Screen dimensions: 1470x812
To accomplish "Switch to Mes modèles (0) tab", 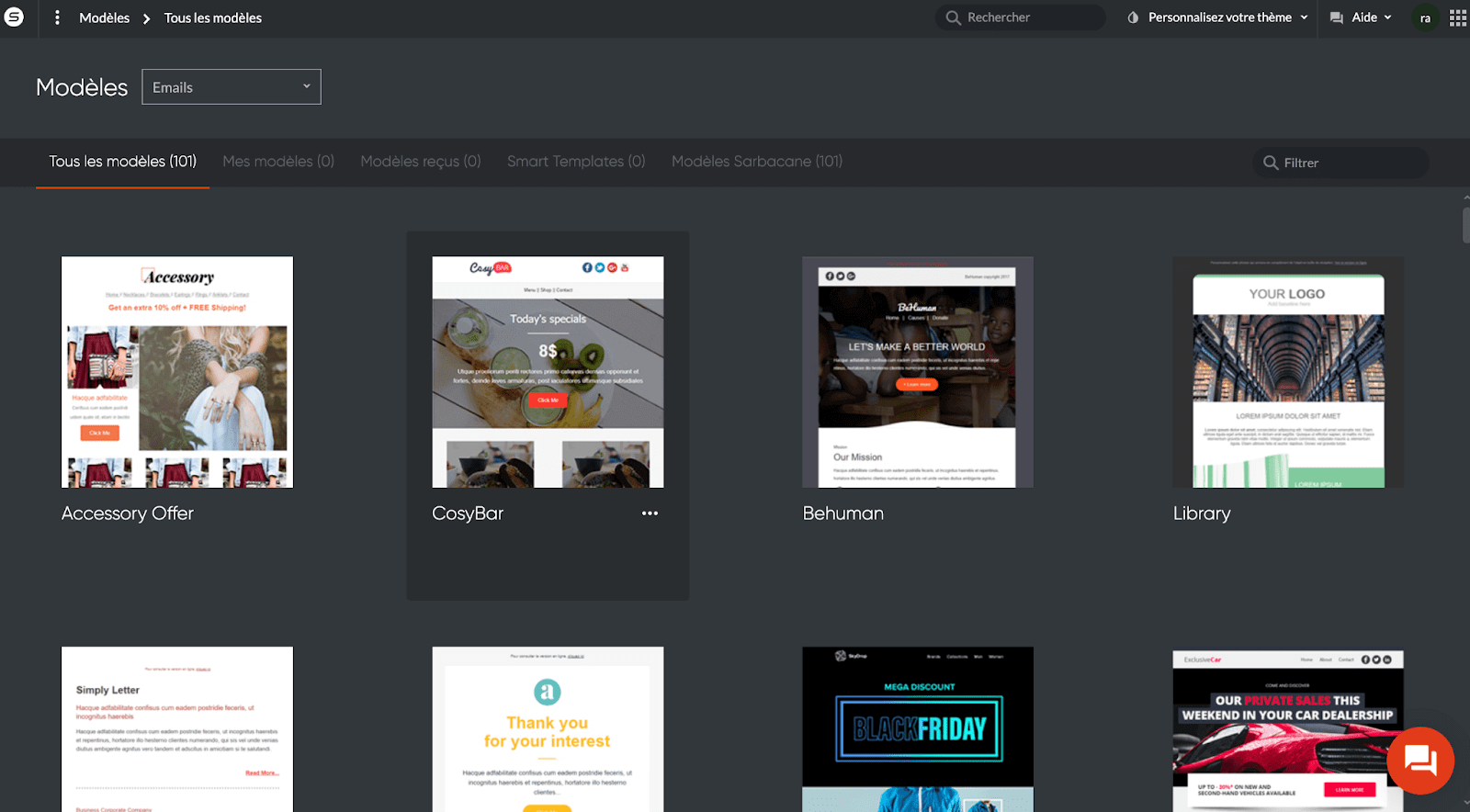I will [x=278, y=162].
